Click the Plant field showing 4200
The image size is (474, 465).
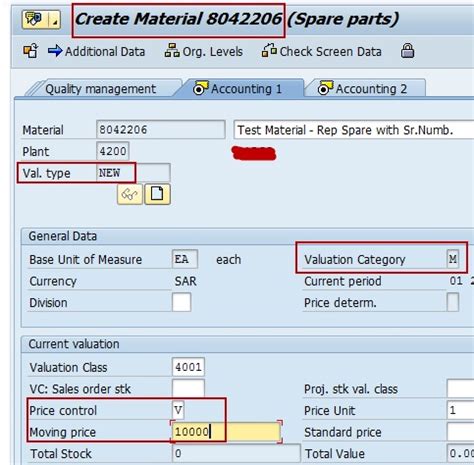(x=113, y=151)
